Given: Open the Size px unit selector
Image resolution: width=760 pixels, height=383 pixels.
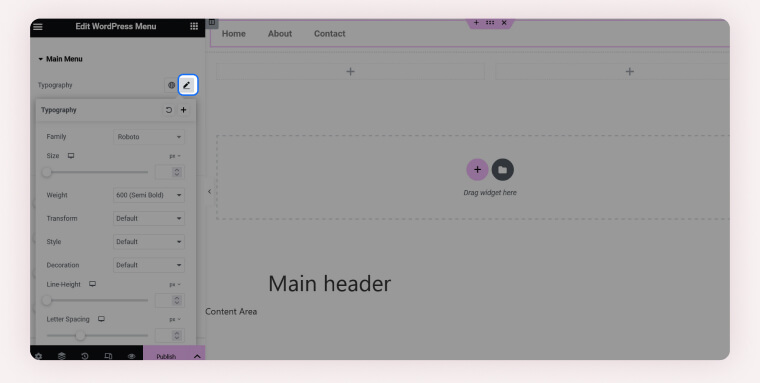Looking at the screenshot, I should pyautogui.click(x=175, y=156).
